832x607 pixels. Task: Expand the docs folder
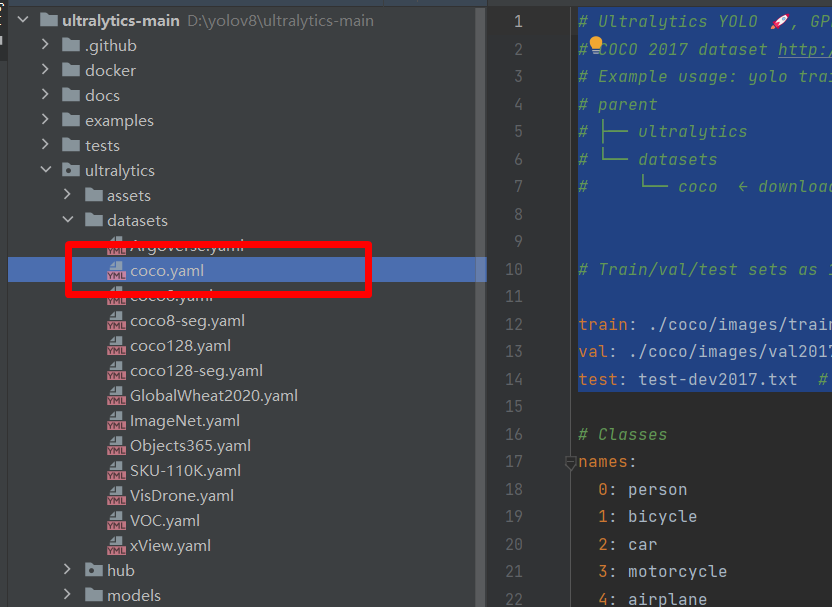point(46,95)
